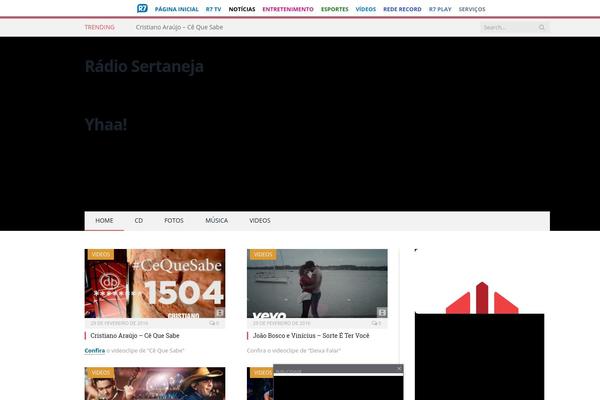This screenshot has height=400, width=600.
Task: Open the VIDEOS tab in site menu
Action: click(x=260, y=220)
